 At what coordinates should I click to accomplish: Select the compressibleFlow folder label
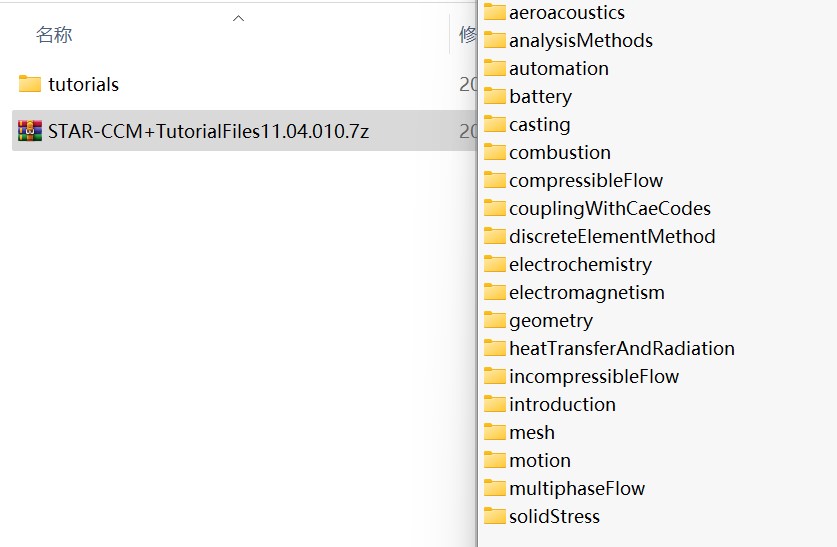click(585, 181)
